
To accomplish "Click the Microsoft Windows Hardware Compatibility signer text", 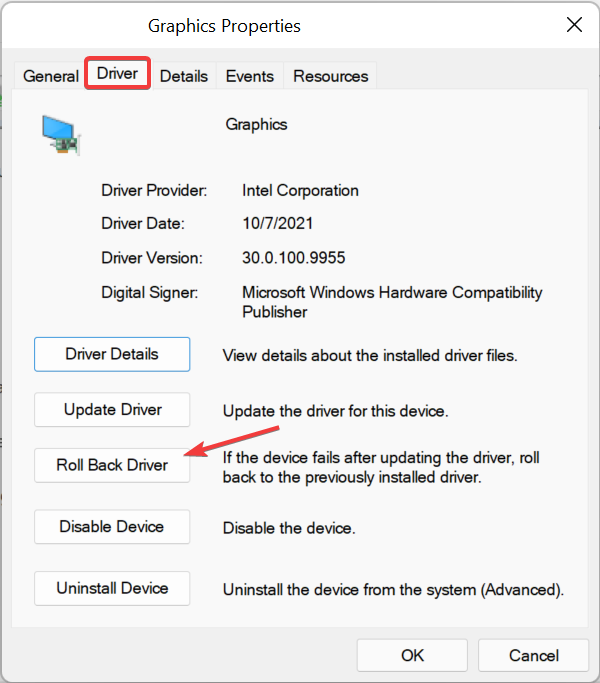I will click(392, 302).
